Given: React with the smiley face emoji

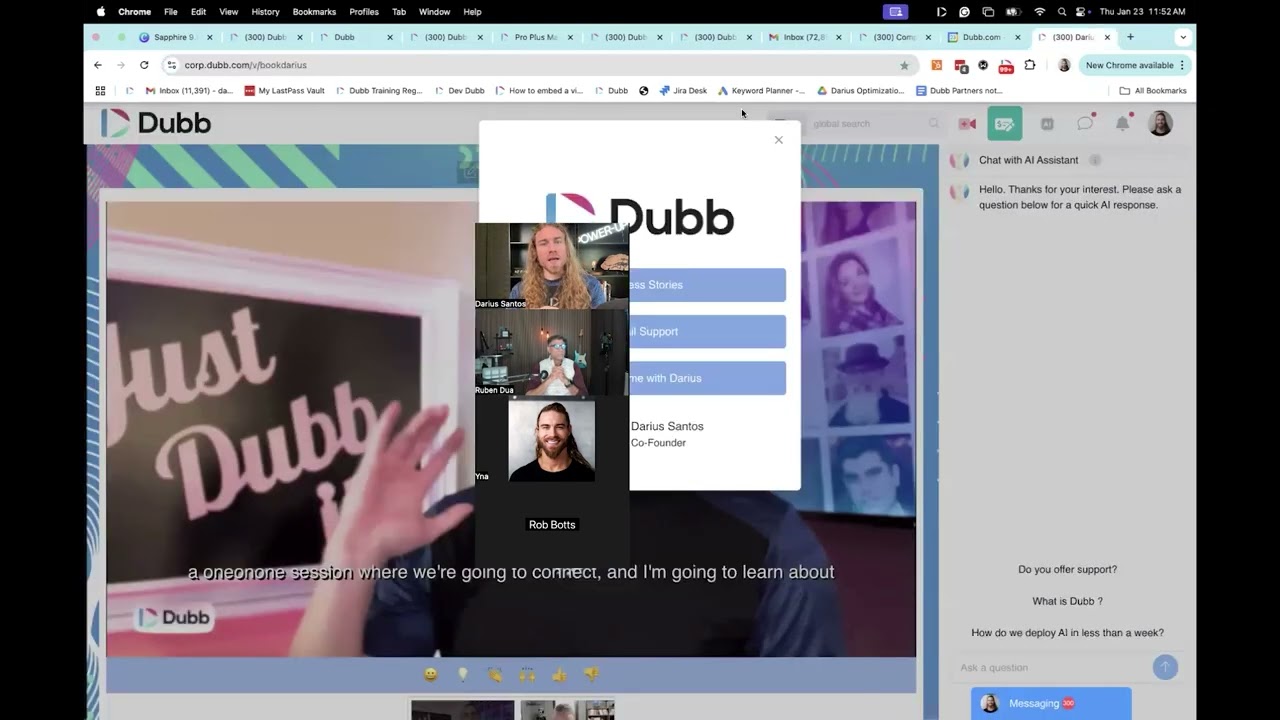Looking at the screenshot, I should point(430,675).
